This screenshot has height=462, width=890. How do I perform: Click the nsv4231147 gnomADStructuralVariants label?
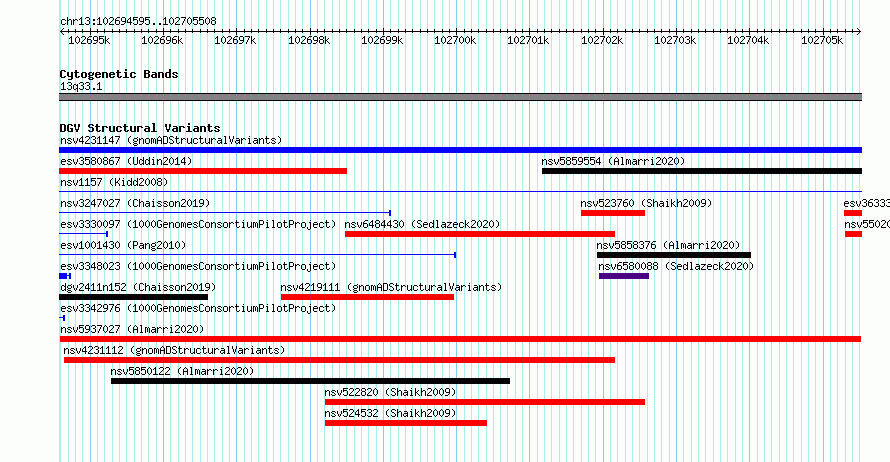171,140
